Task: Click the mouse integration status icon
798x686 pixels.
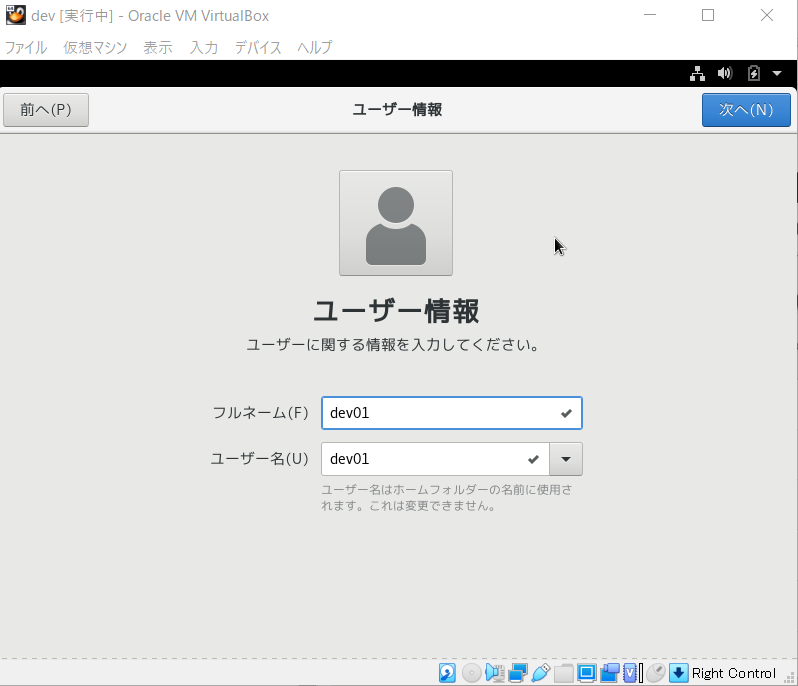Action: pos(656,673)
